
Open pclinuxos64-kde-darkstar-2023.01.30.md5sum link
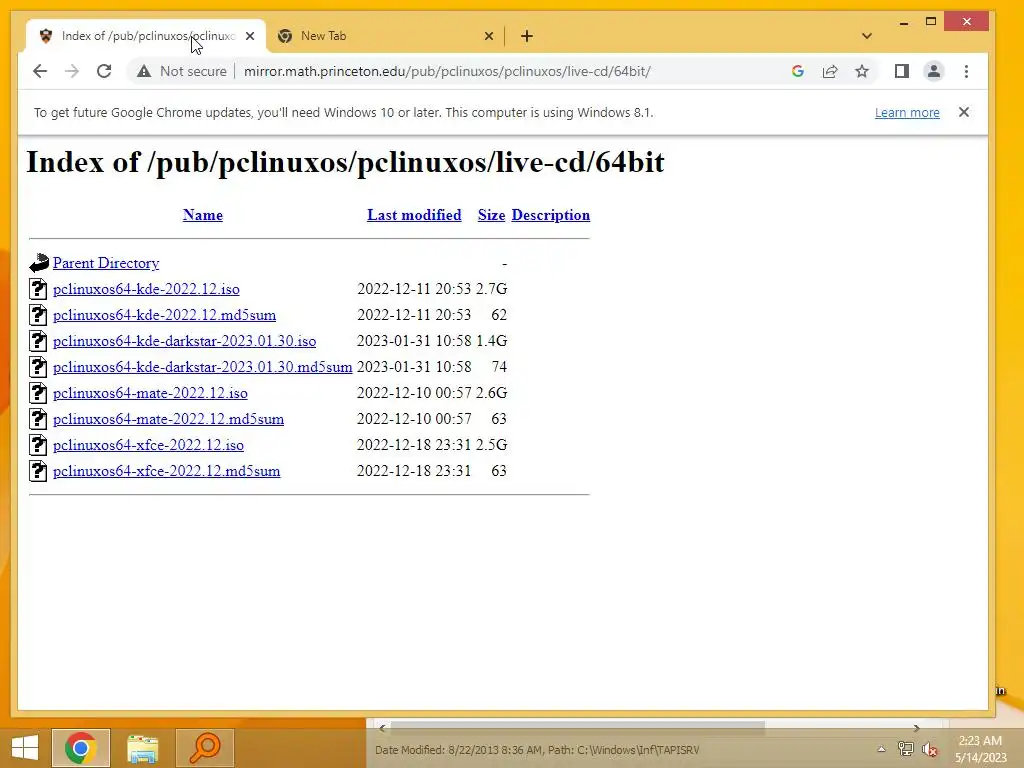202,367
